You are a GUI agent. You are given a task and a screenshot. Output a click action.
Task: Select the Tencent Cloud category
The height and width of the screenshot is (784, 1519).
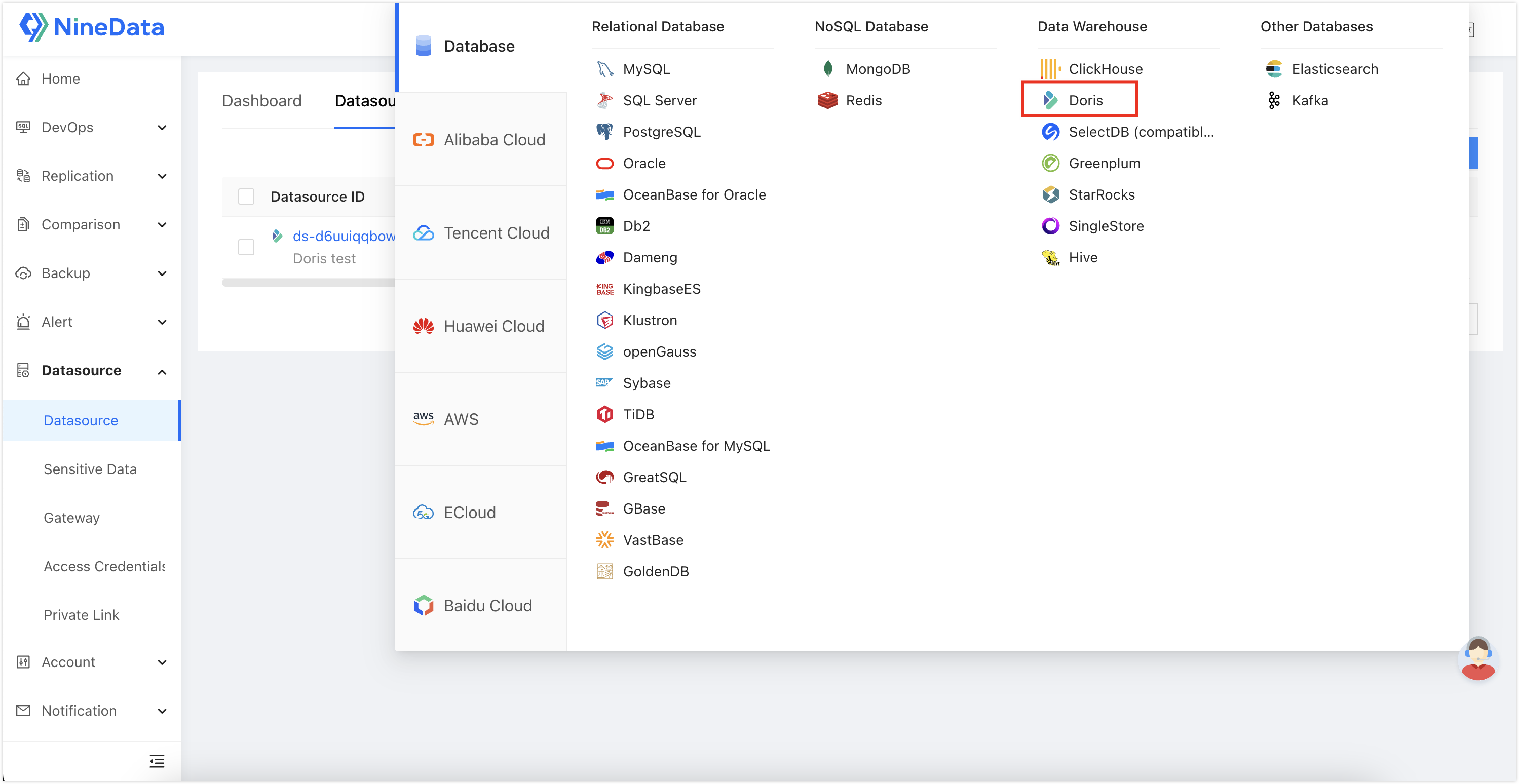481,233
